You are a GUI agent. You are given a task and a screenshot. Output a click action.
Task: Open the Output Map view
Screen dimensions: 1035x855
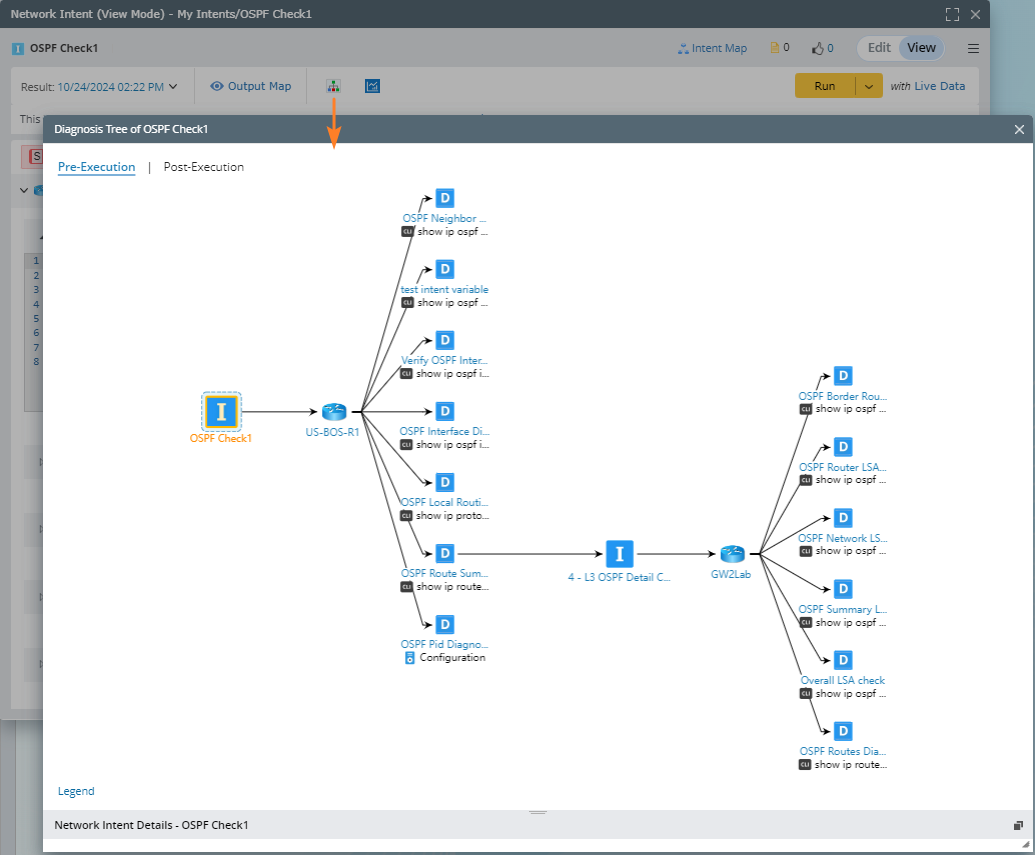(251, 86)
